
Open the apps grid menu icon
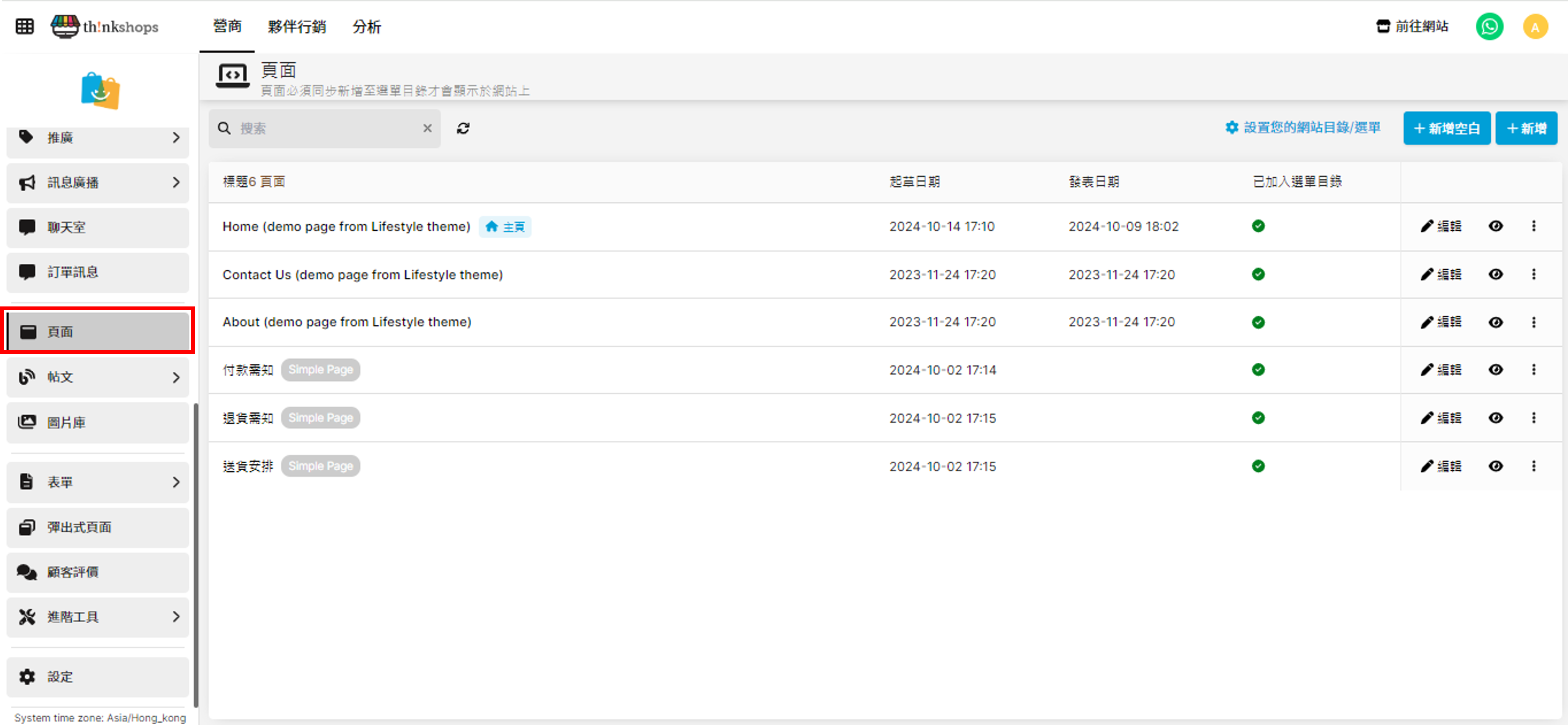tap(24, 26)
